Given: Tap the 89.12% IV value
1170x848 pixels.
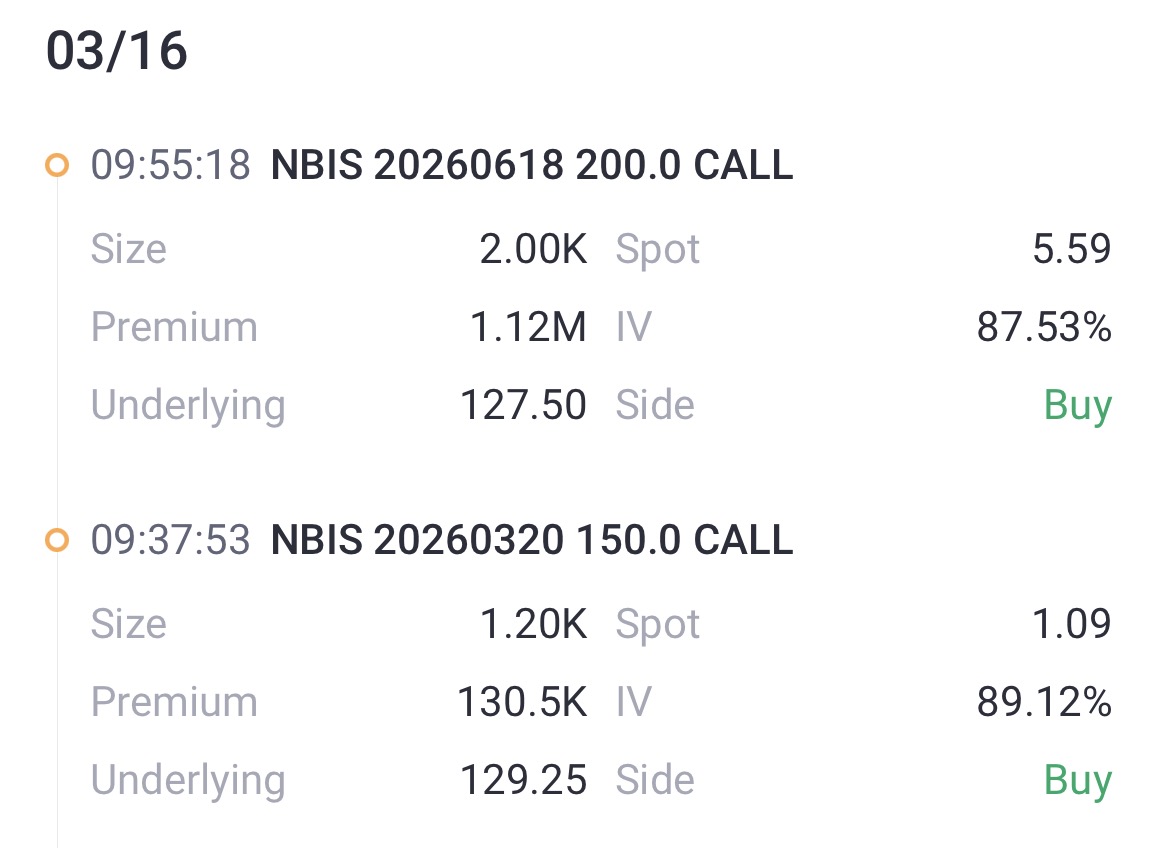Looking at the screenshot, I should pyautogui.click(x=1043, y=702).
